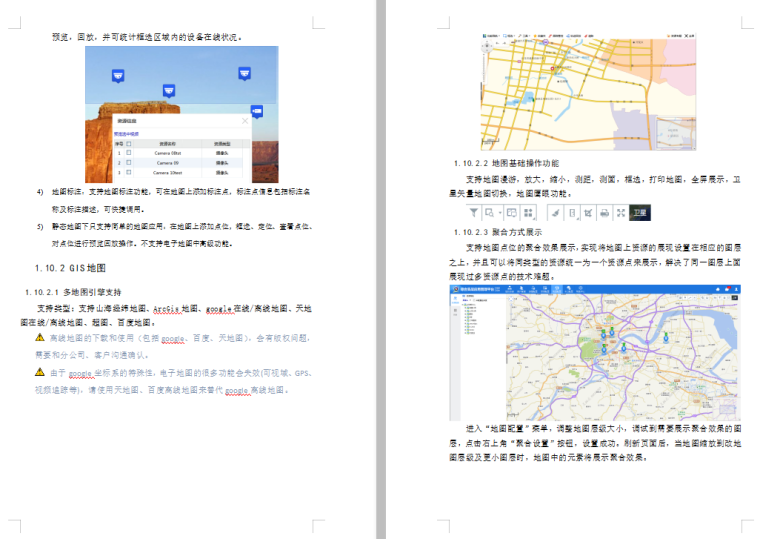Tick the checkbox for Camera 09
760x539 pixels.
pos(129,161)
